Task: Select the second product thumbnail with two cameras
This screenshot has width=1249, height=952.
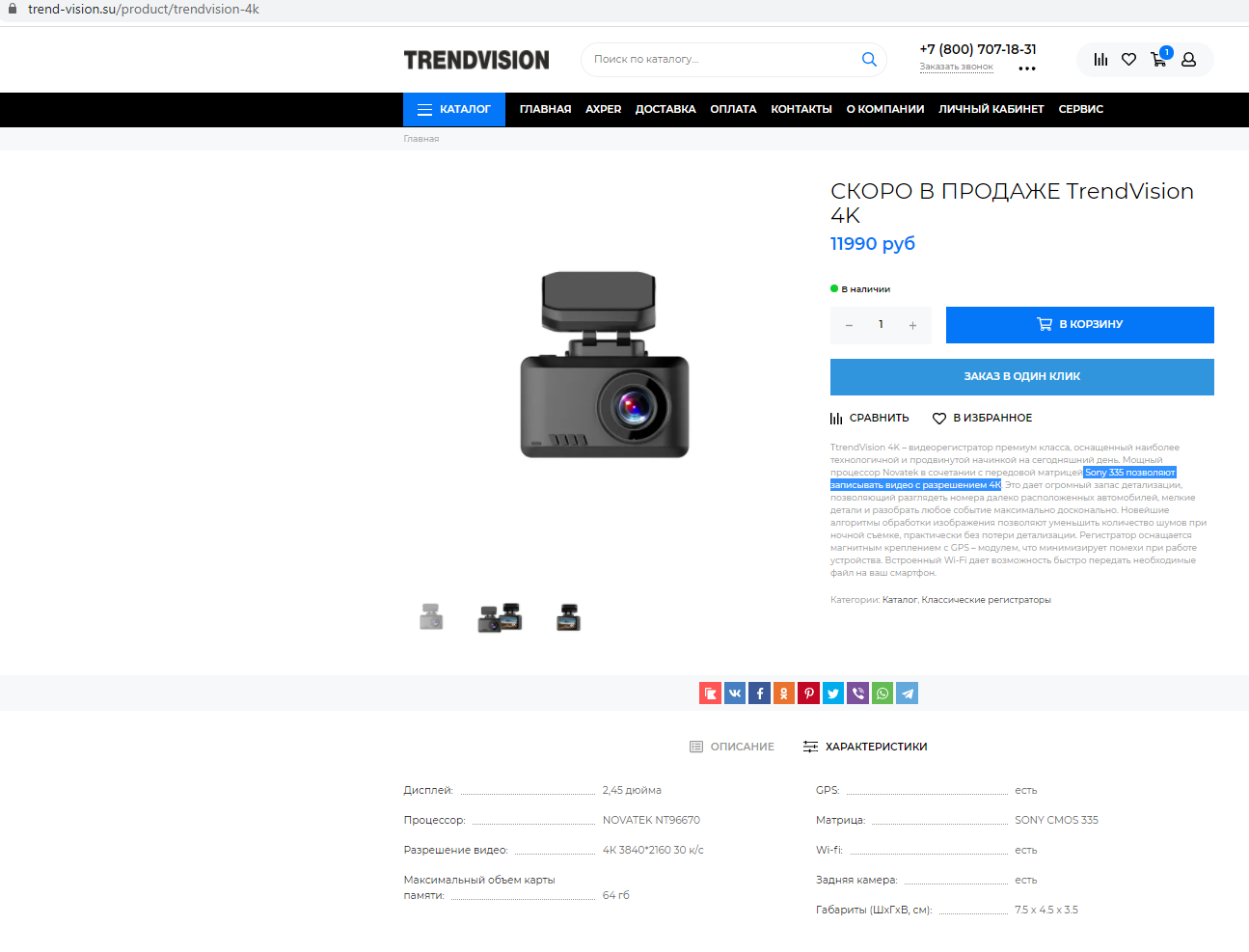Action: click(500, 618)
